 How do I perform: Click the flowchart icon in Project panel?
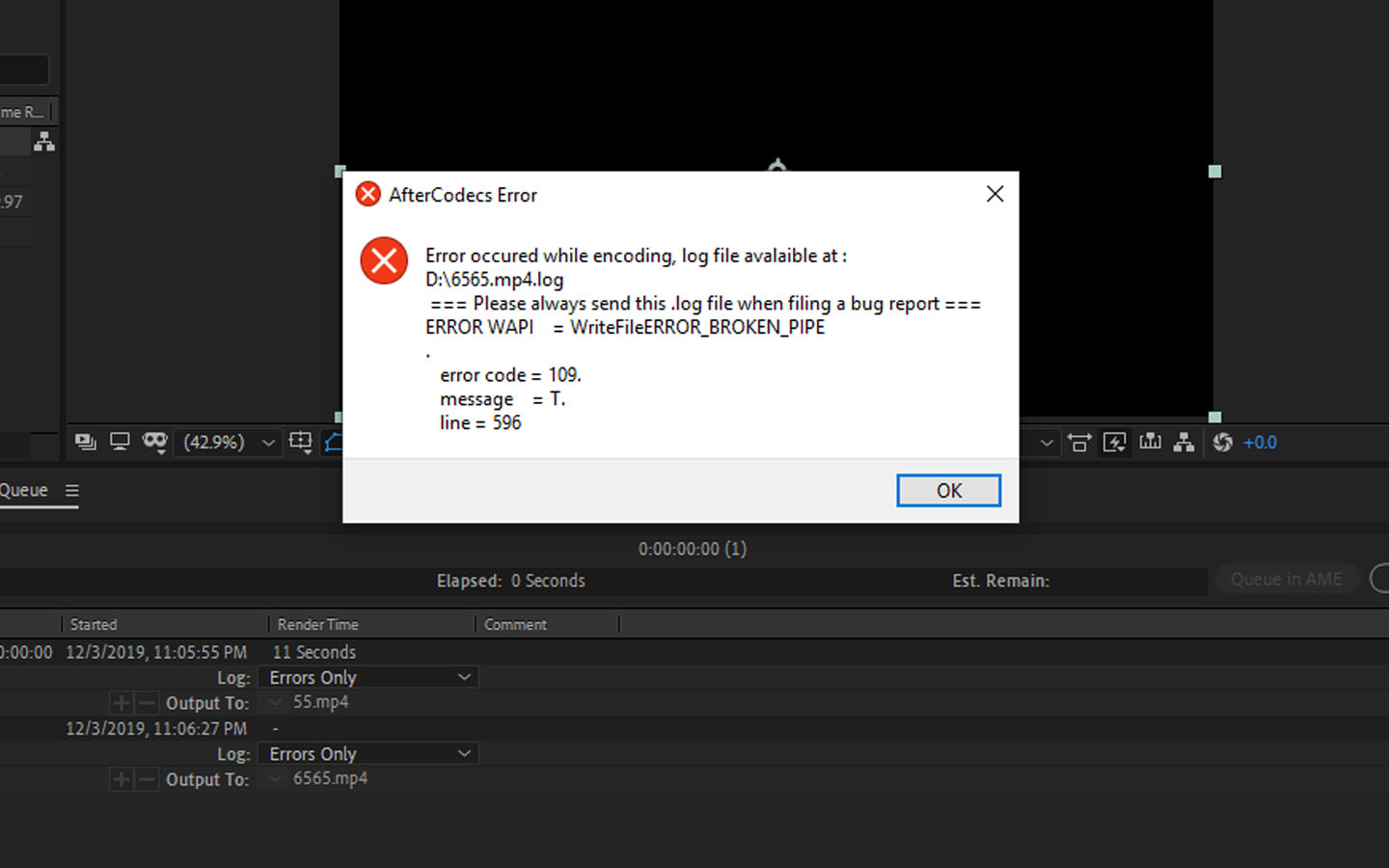[44, 142]
